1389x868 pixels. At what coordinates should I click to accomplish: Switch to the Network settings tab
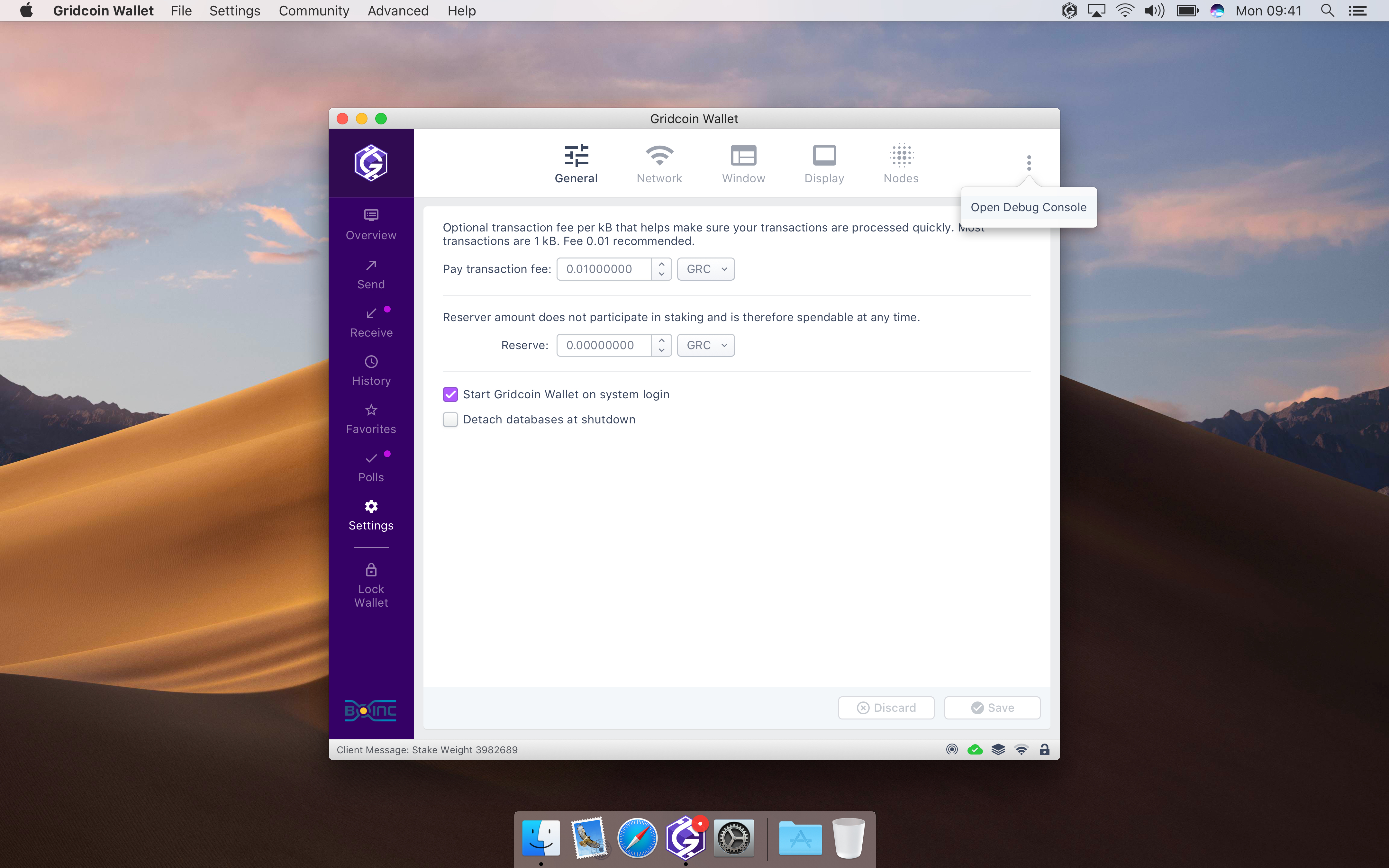click(x=659, y=164)
